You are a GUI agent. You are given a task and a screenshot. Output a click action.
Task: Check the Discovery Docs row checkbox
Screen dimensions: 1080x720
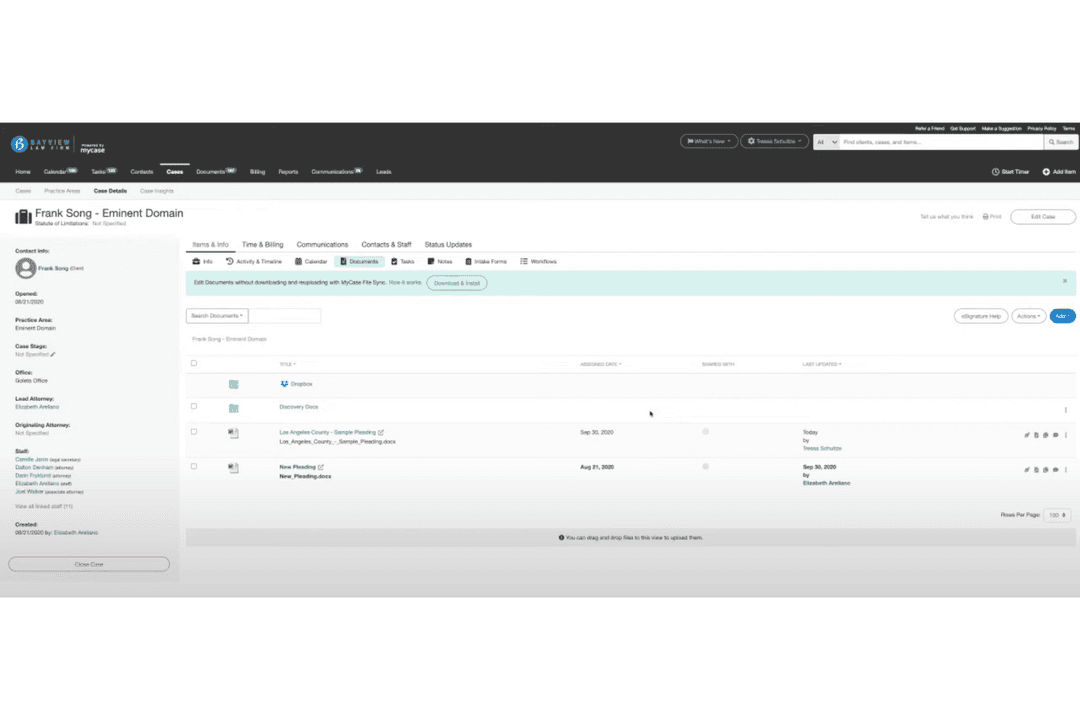click(x=194, y=407)
